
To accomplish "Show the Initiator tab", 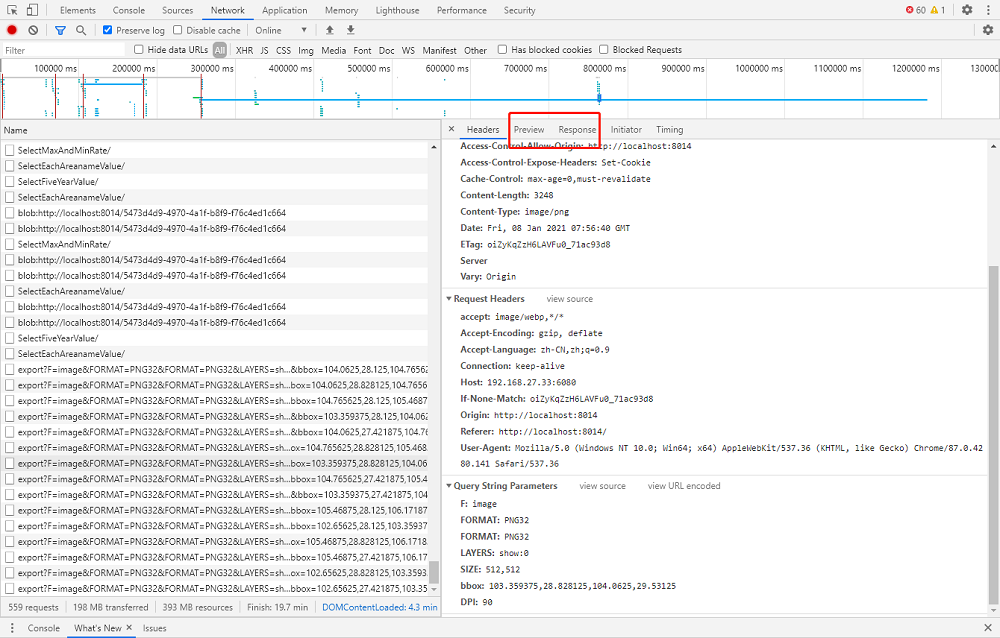I will coord(626,130).
